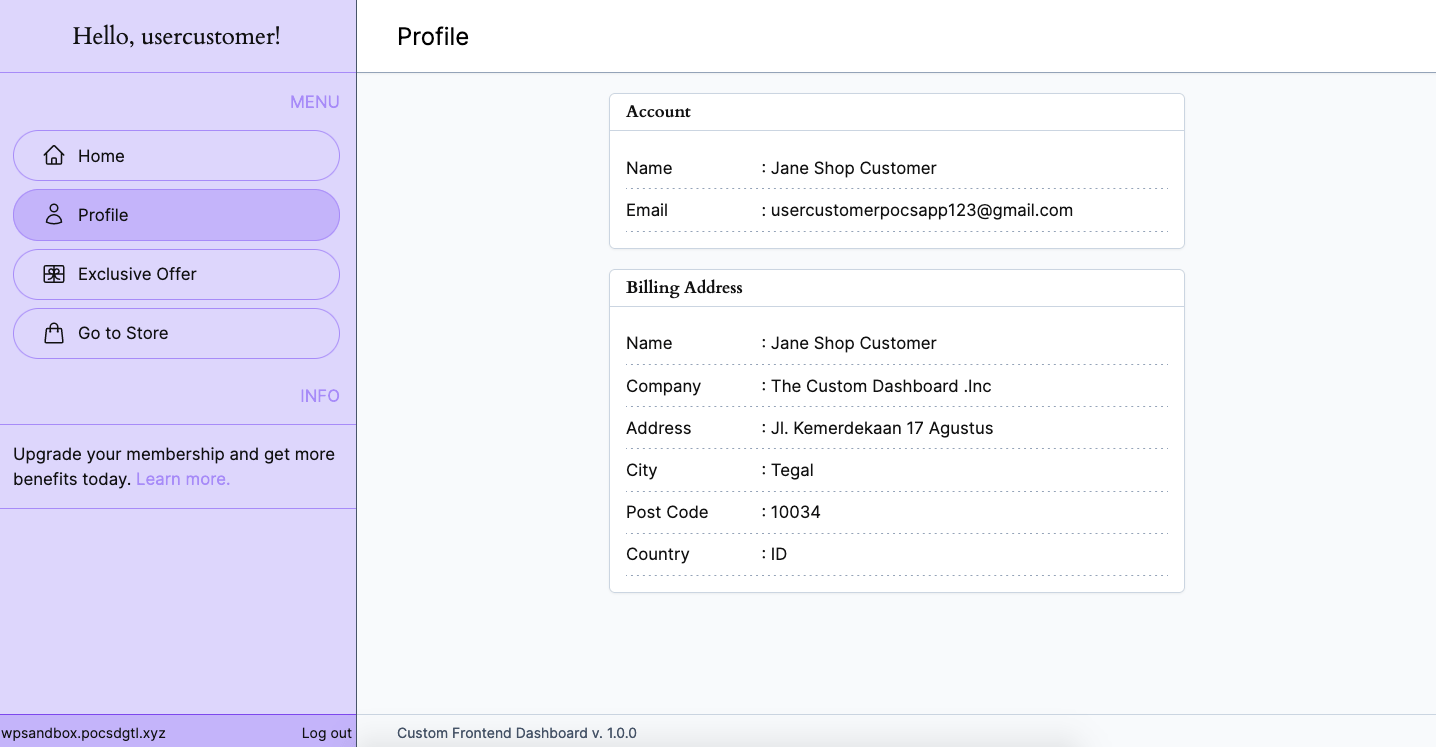
Task: Click the INFO sidebar heading
Action: click(320, 396)
